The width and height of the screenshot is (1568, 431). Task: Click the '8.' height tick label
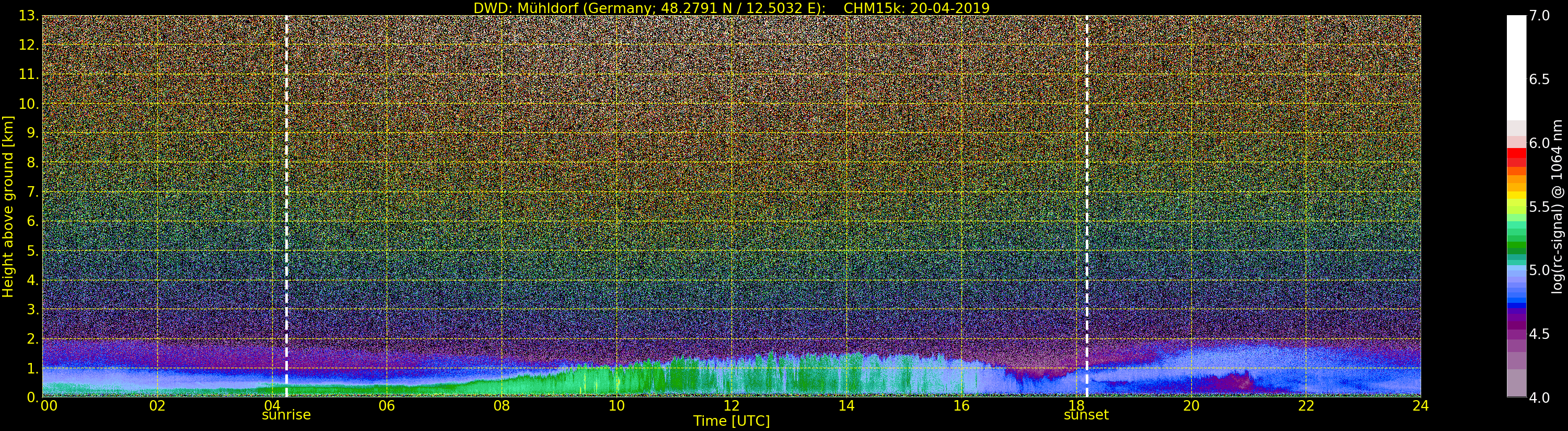[x=33, y=163]
